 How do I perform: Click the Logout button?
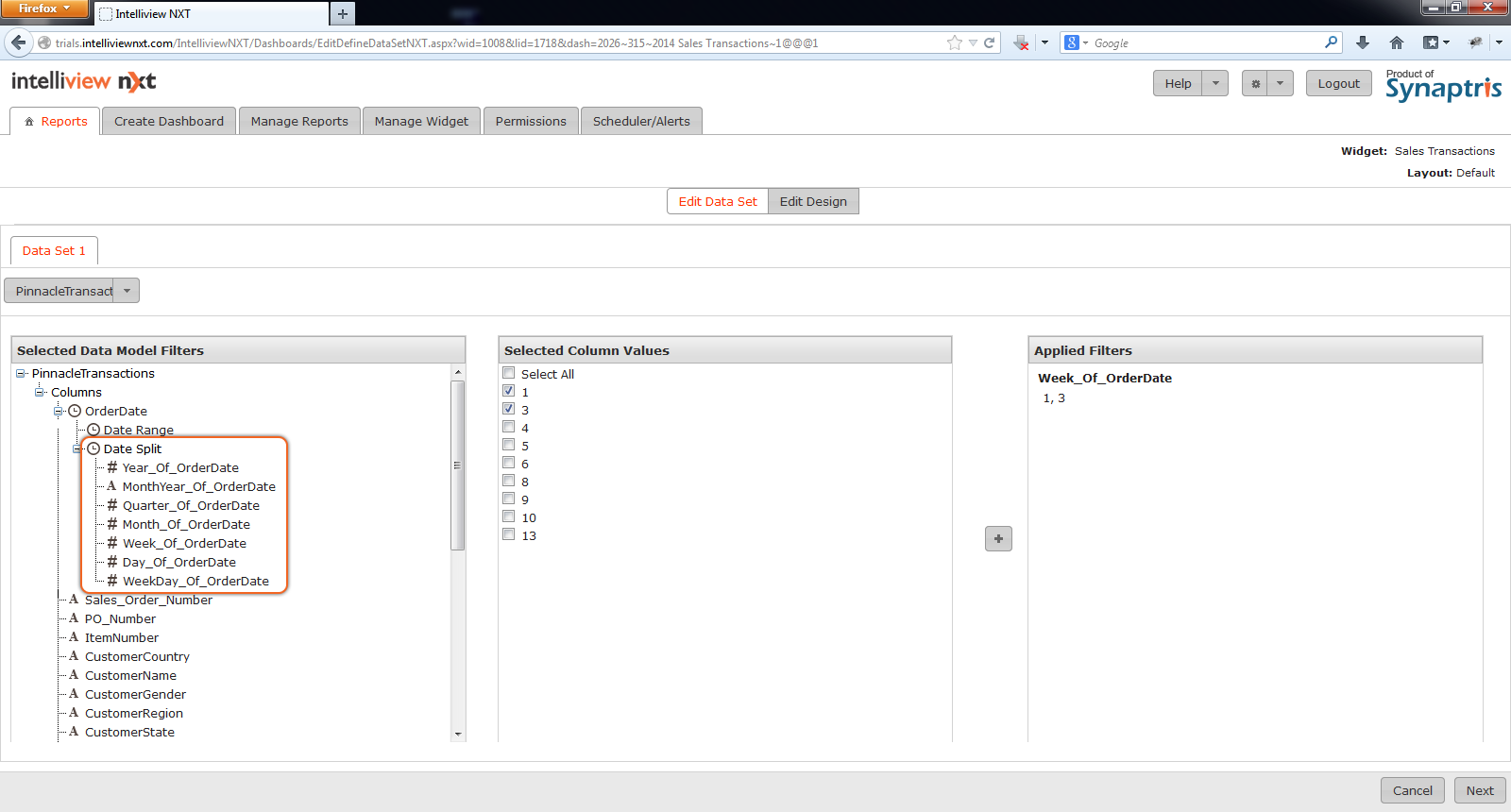1338,83
